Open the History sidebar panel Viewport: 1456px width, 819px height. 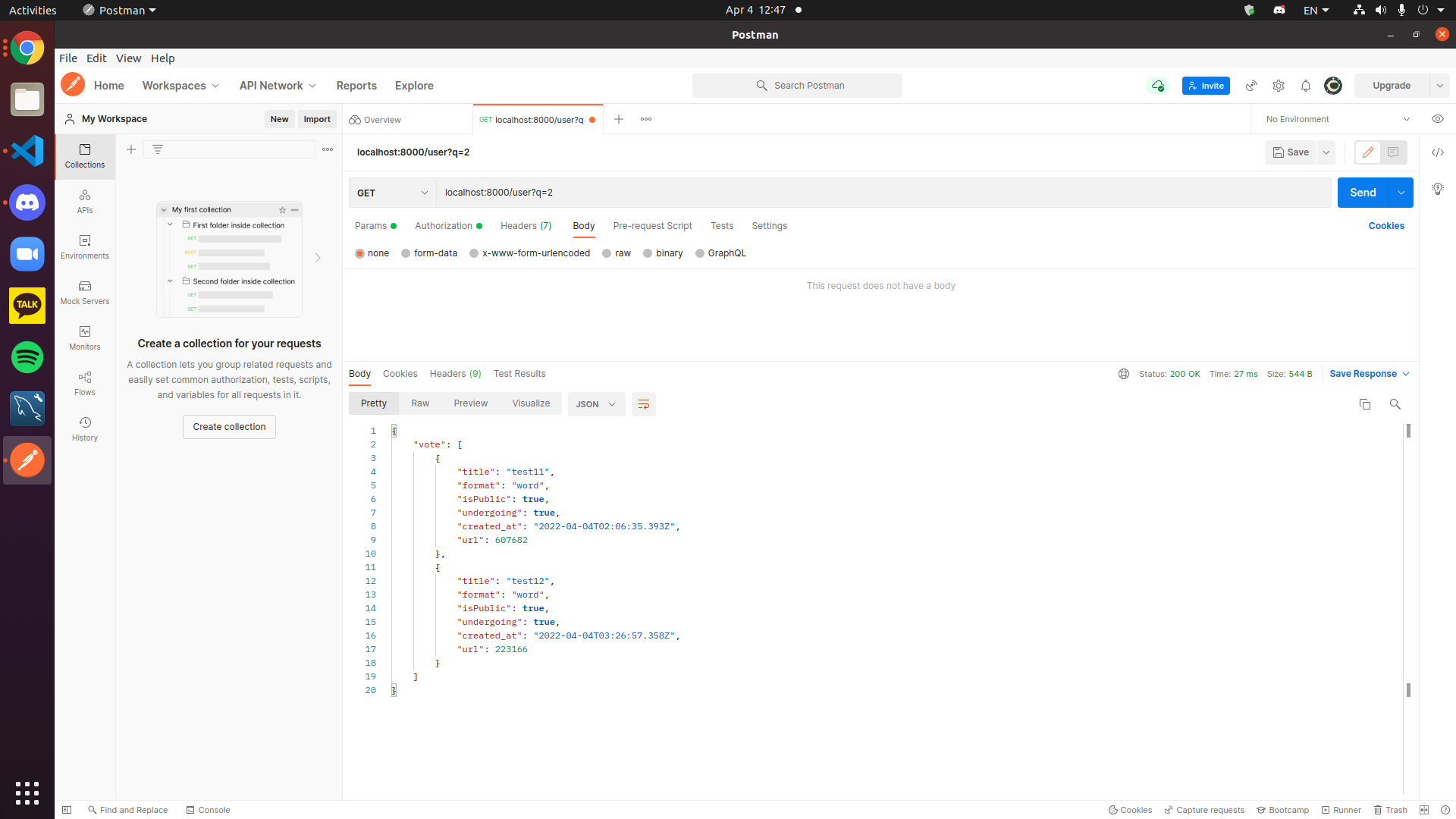point(85,429)
